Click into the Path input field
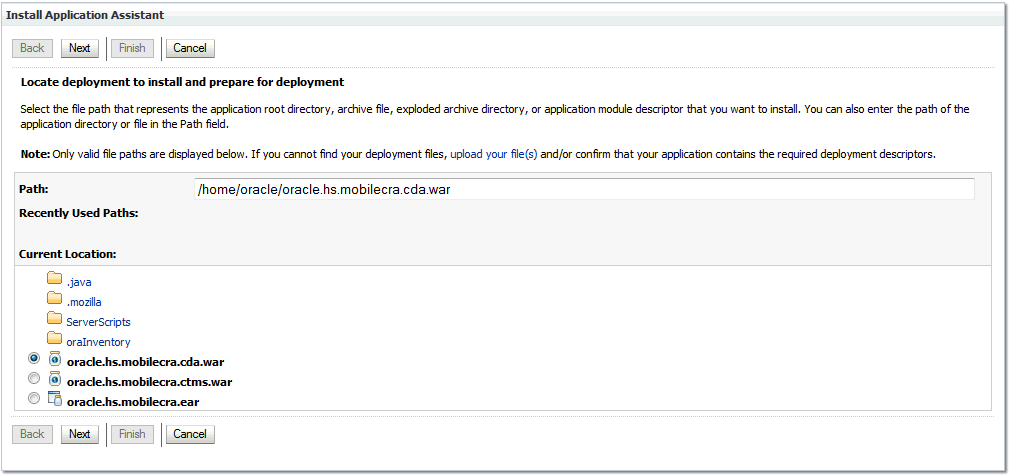This screenshot has height=476, width=1009. 584,190
